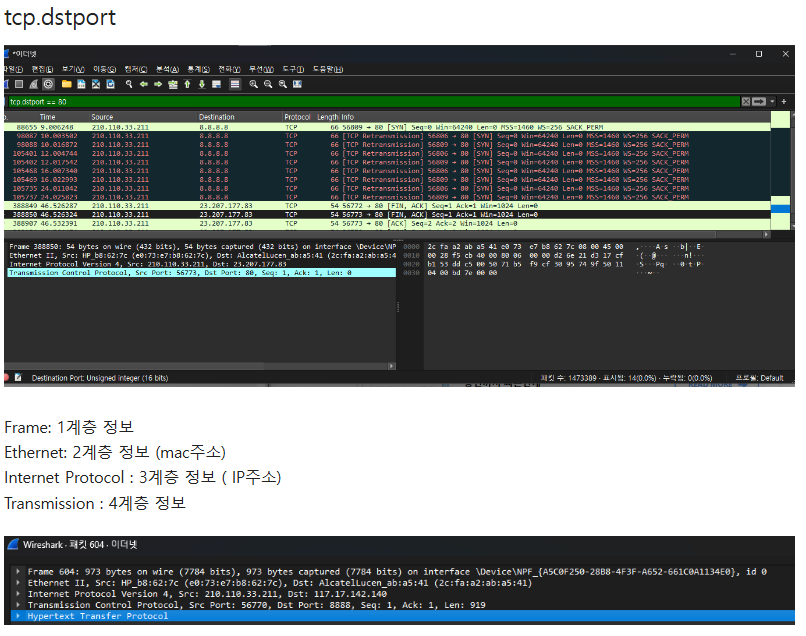Open the 전화(Y) Telephony menu
806x636 pixels.
[229, 69]
